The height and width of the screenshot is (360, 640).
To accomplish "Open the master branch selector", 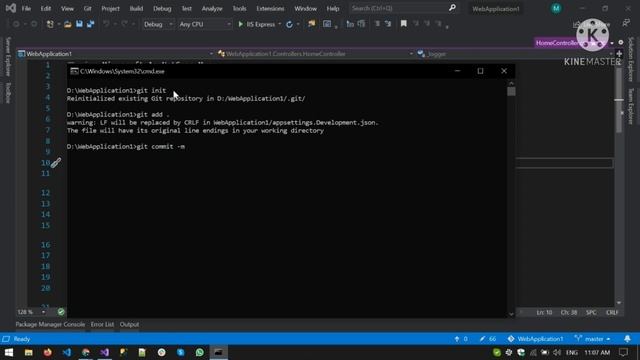I will (x=593, y=339).
